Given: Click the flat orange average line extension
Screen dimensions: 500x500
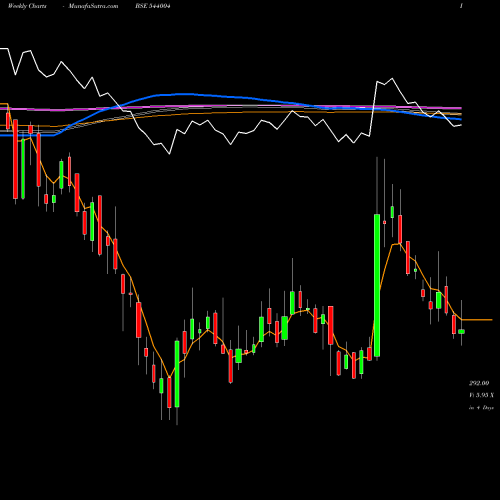Looking at the screenshot, I should (477, 320).
